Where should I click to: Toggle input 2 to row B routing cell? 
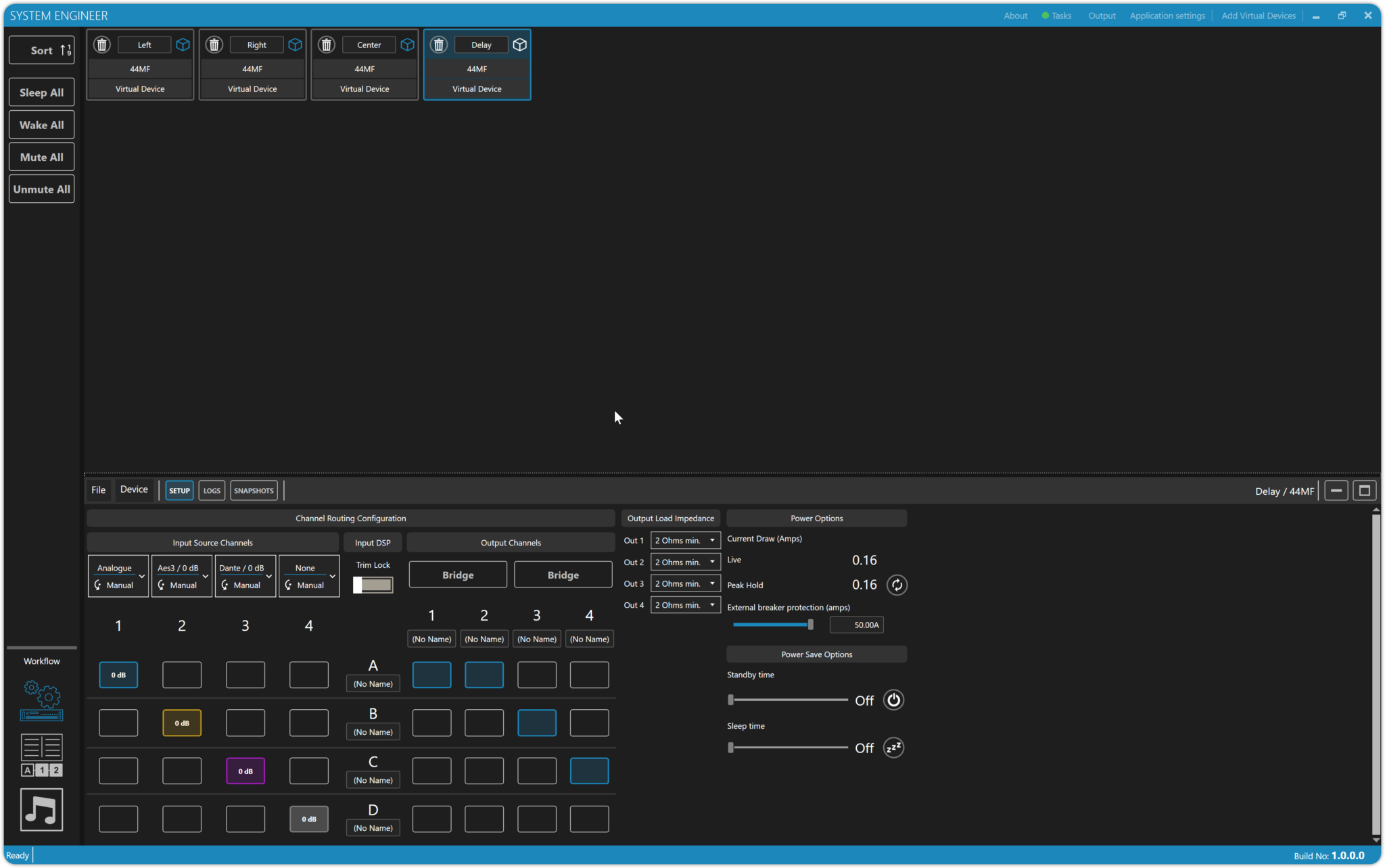182,723
